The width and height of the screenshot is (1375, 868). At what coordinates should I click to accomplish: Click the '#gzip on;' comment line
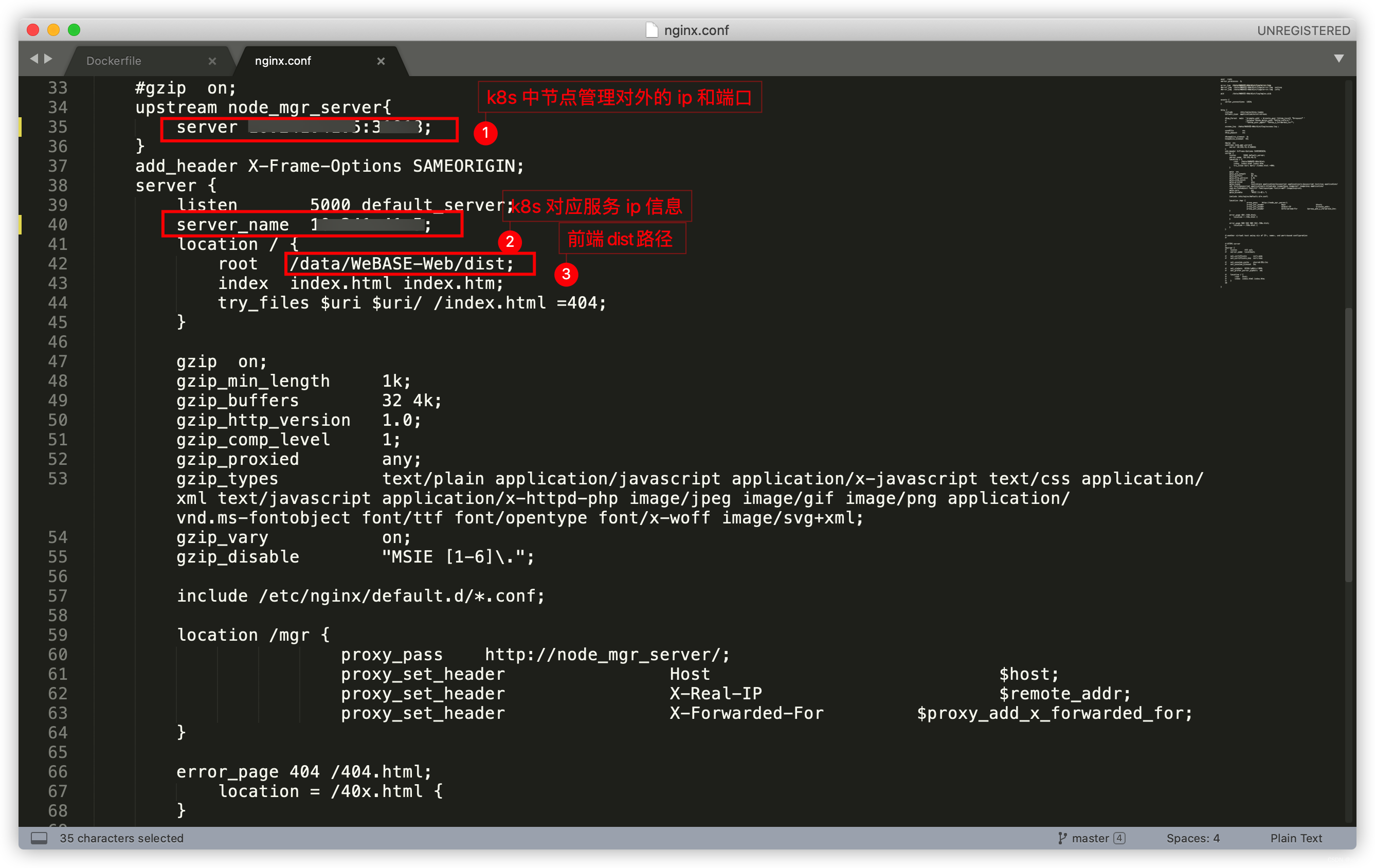[x=186, y=88]
